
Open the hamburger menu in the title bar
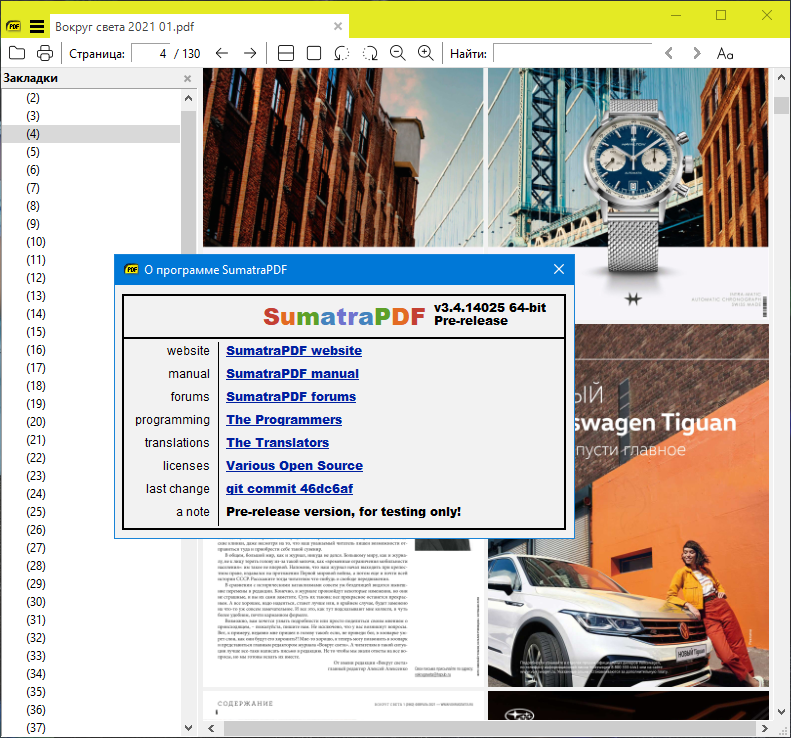coord(37,26)
